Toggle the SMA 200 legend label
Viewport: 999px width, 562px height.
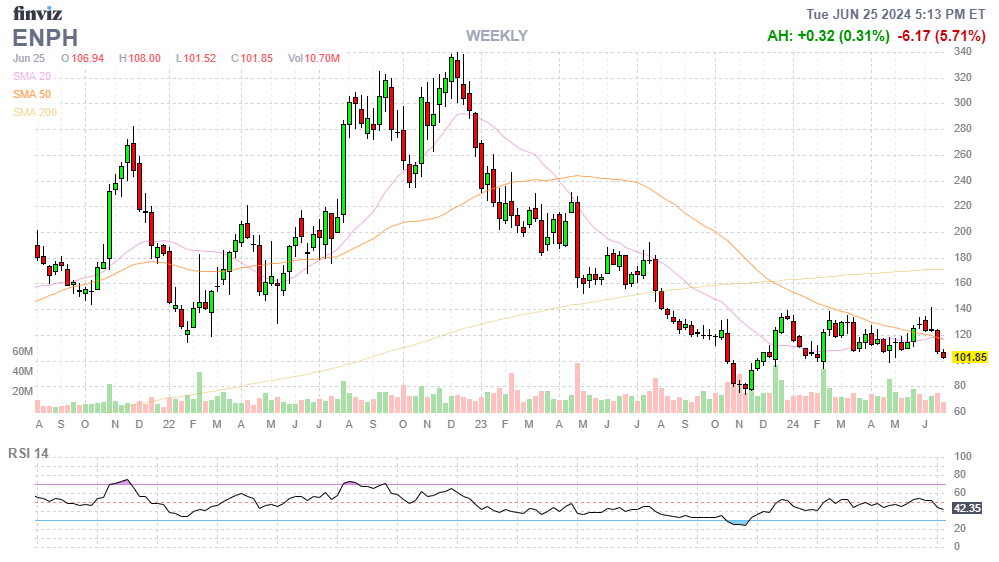click(34, 112)
